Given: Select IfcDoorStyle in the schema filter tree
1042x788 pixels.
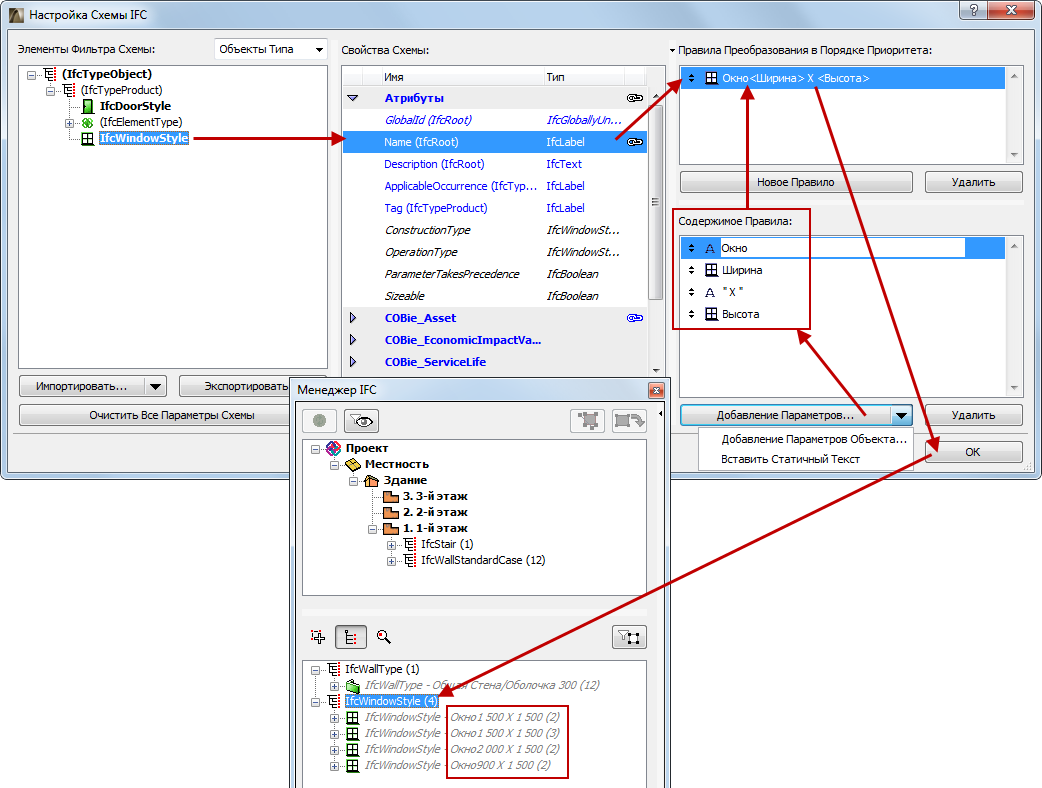Looking at the screenshot, I should click(x=135, y=106).
